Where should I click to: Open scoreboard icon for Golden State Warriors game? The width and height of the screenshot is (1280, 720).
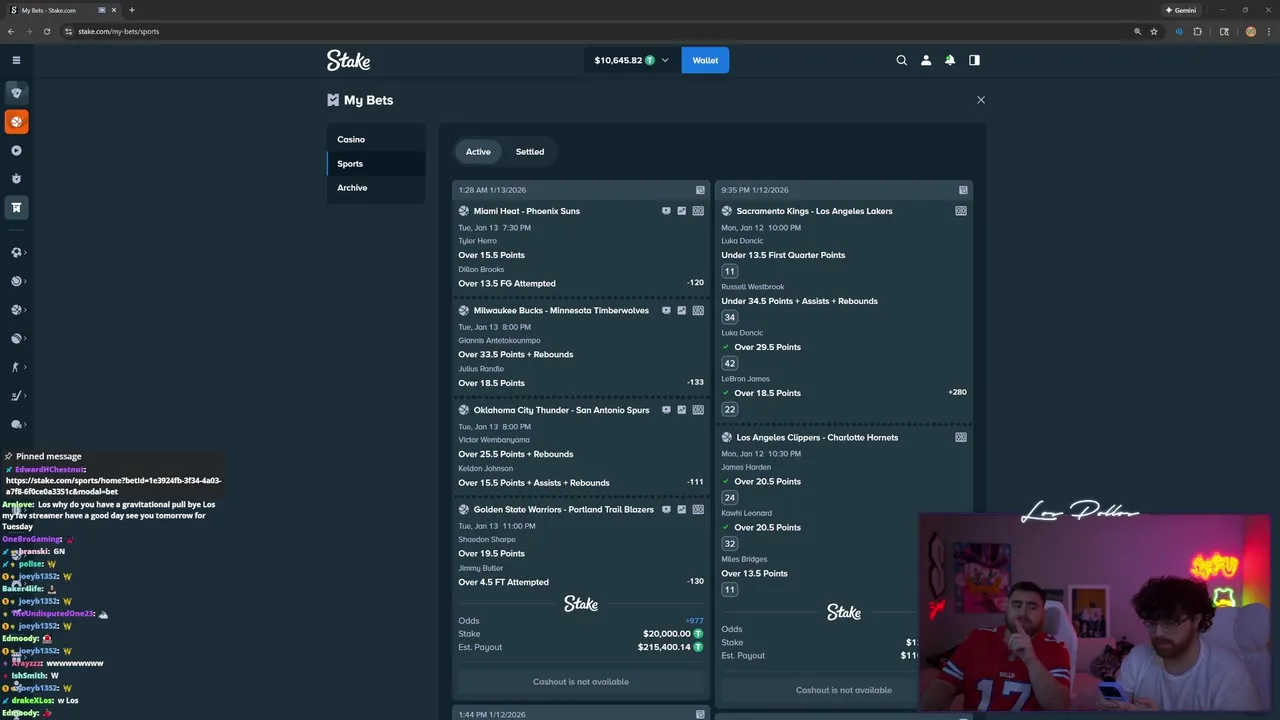[x=698, y=509]
